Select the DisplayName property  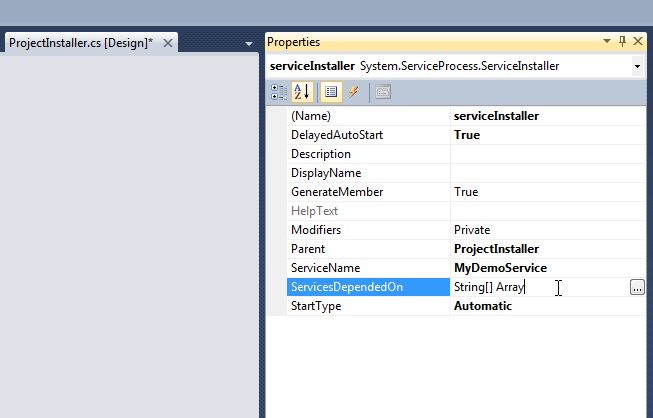click(368, 173)
